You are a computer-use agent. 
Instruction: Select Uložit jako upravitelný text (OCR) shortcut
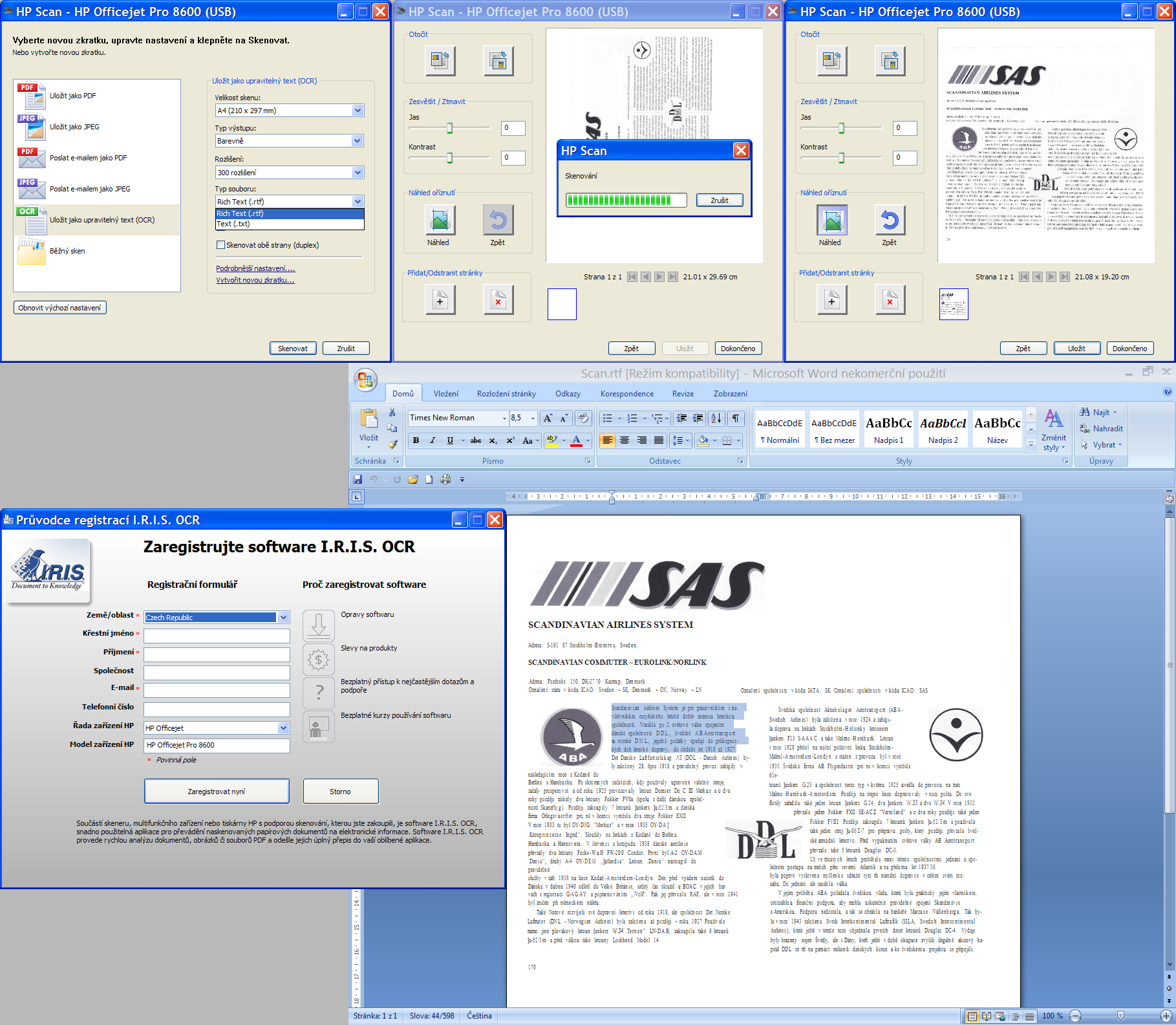coord(97,220)
